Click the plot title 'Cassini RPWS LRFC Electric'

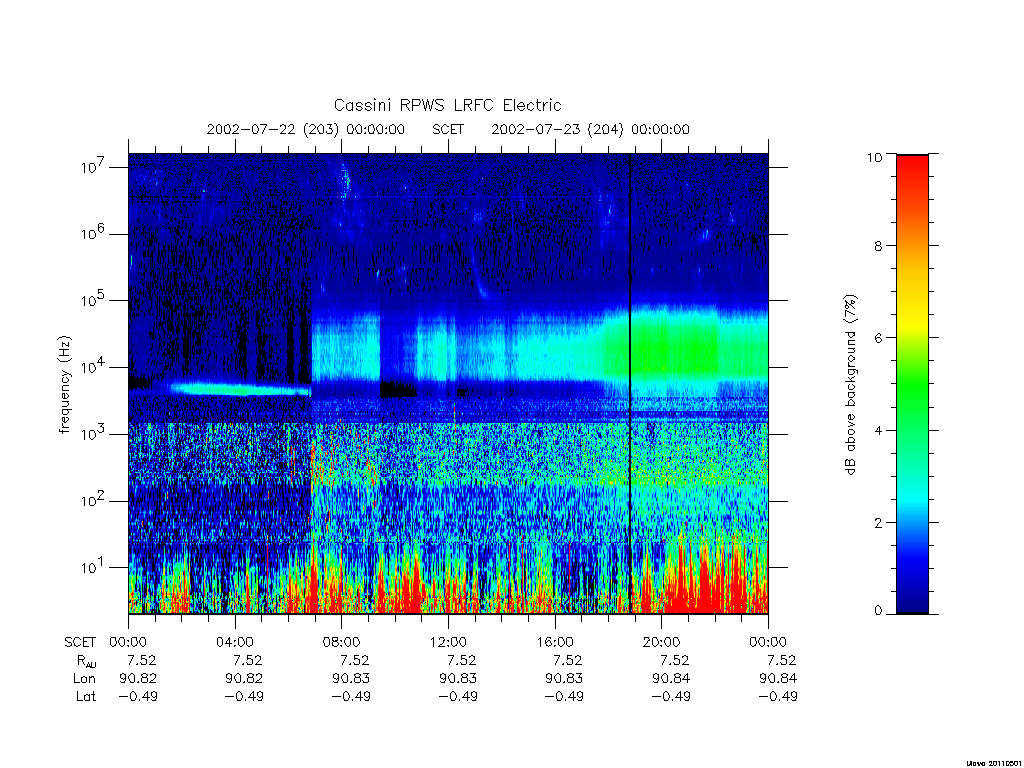[447, 106]
